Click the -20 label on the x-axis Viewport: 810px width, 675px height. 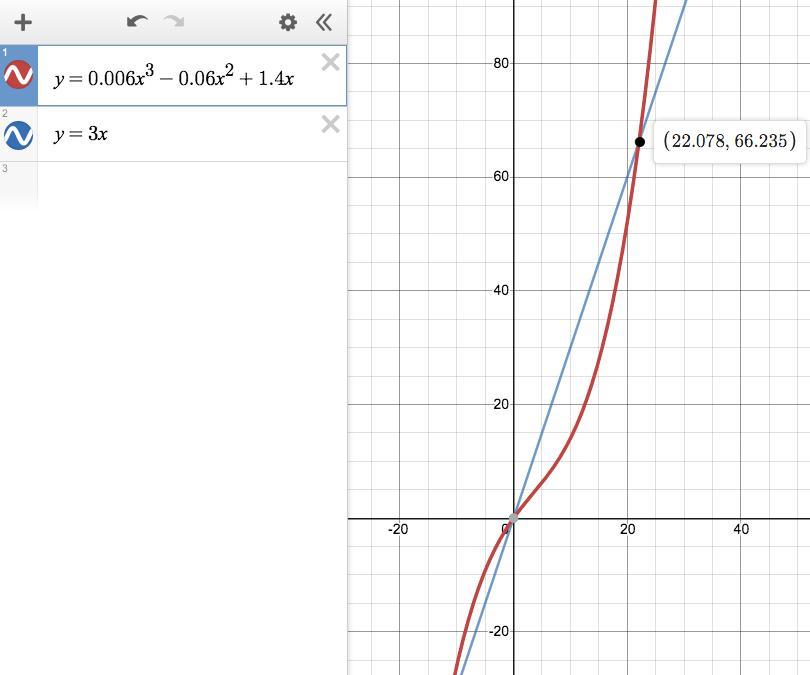coord(398,529)
